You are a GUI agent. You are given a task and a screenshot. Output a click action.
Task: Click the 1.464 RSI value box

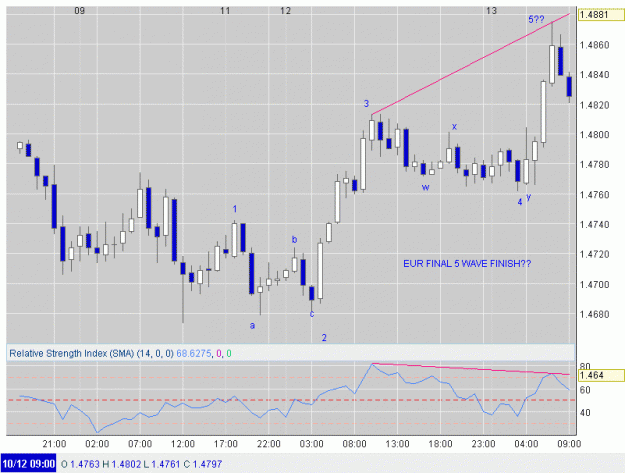tap(601, 375)
